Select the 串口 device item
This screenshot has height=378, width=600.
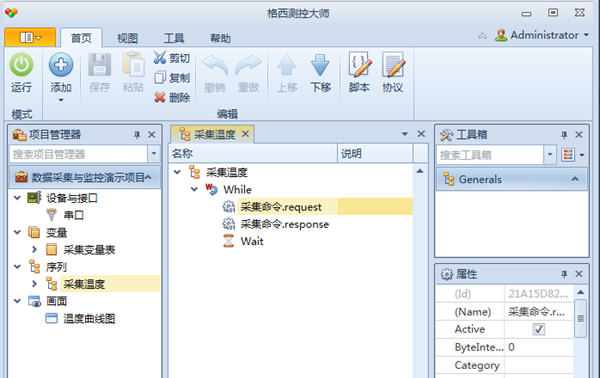[x=73, y=215]
